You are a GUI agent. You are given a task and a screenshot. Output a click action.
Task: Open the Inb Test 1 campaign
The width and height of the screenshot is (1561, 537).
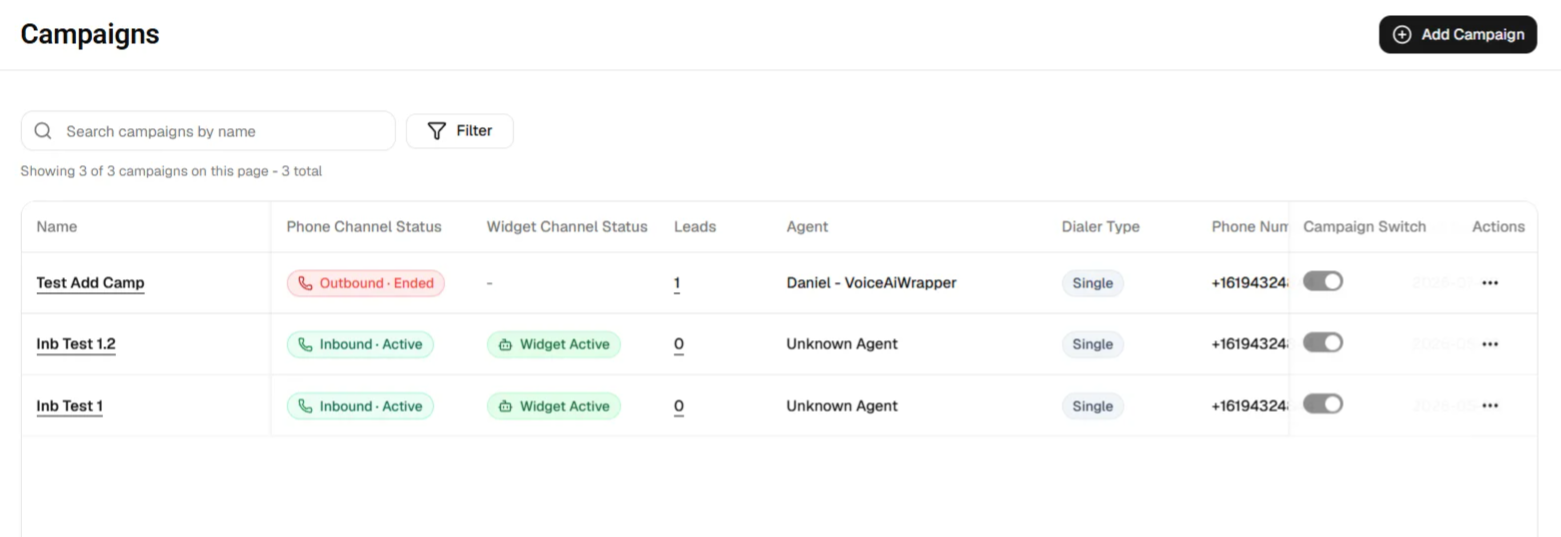point(70,406)
